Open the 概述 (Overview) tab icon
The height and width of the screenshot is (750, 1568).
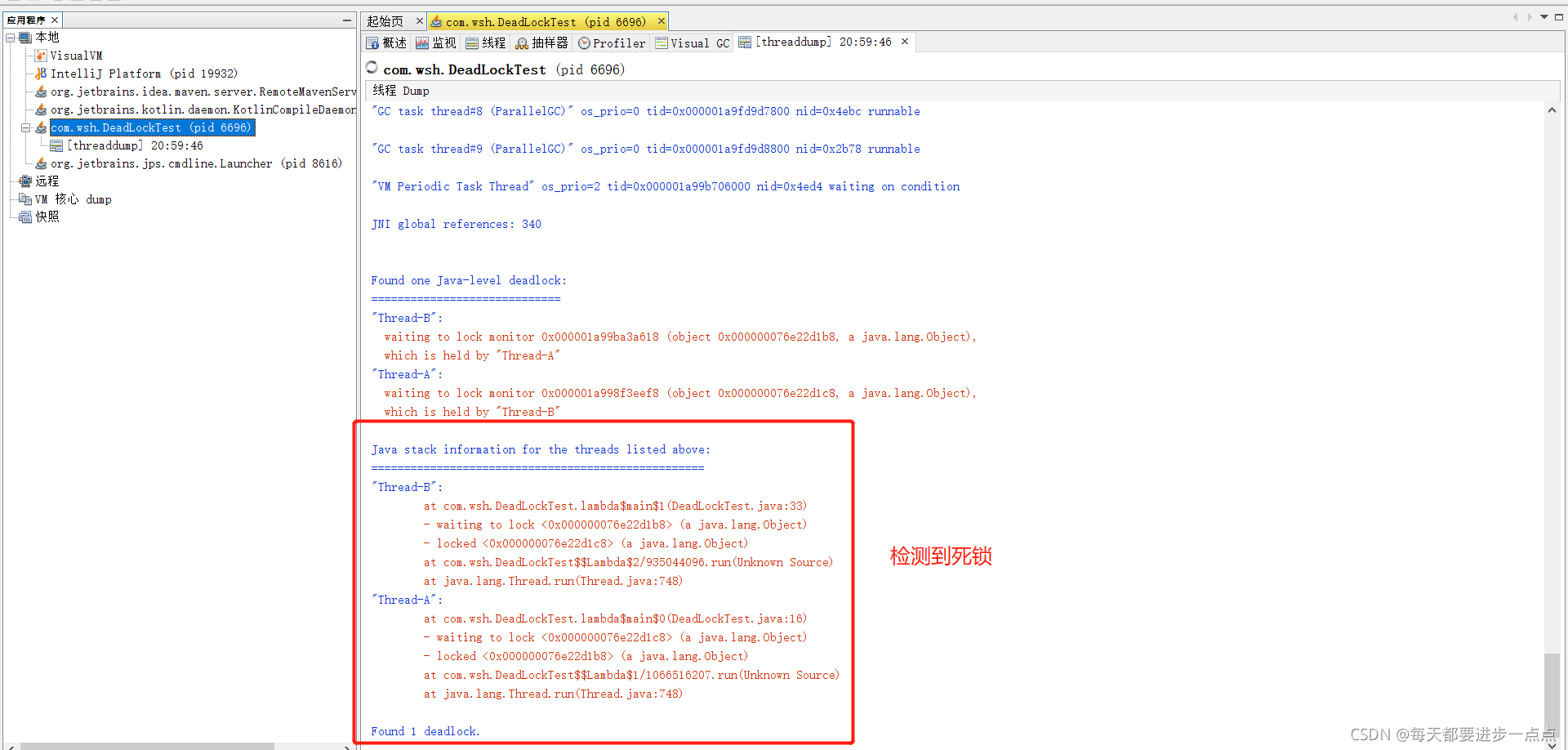click(x=372, y=42)
